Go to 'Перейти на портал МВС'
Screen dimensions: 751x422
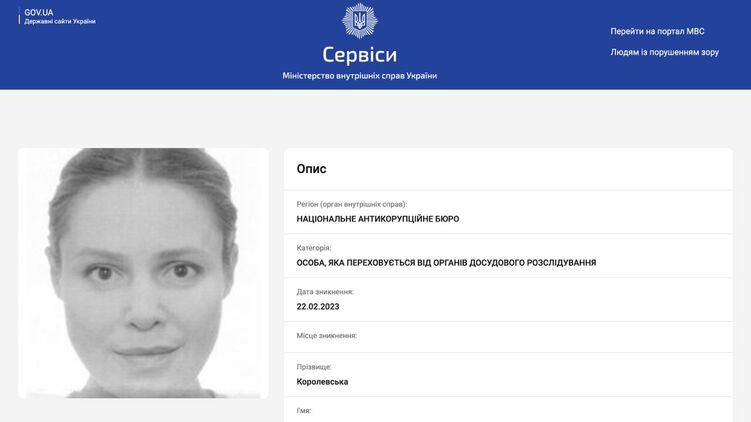pyautogui.click(x=657, y=32)
